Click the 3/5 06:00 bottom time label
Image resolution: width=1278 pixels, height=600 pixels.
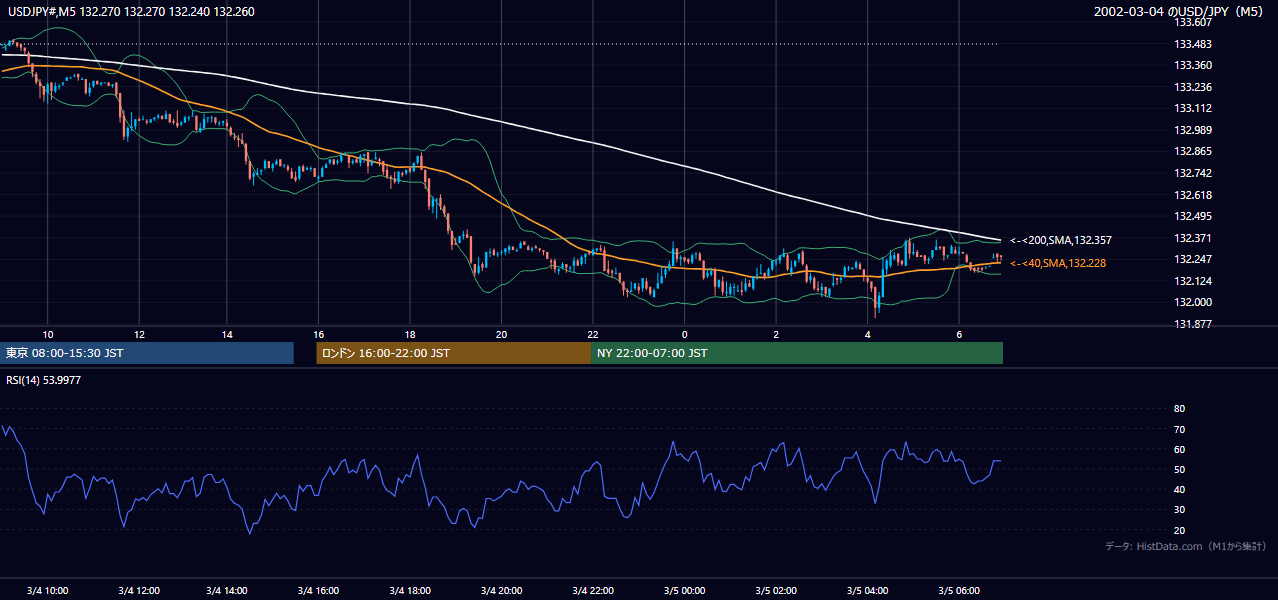[959, 590]
